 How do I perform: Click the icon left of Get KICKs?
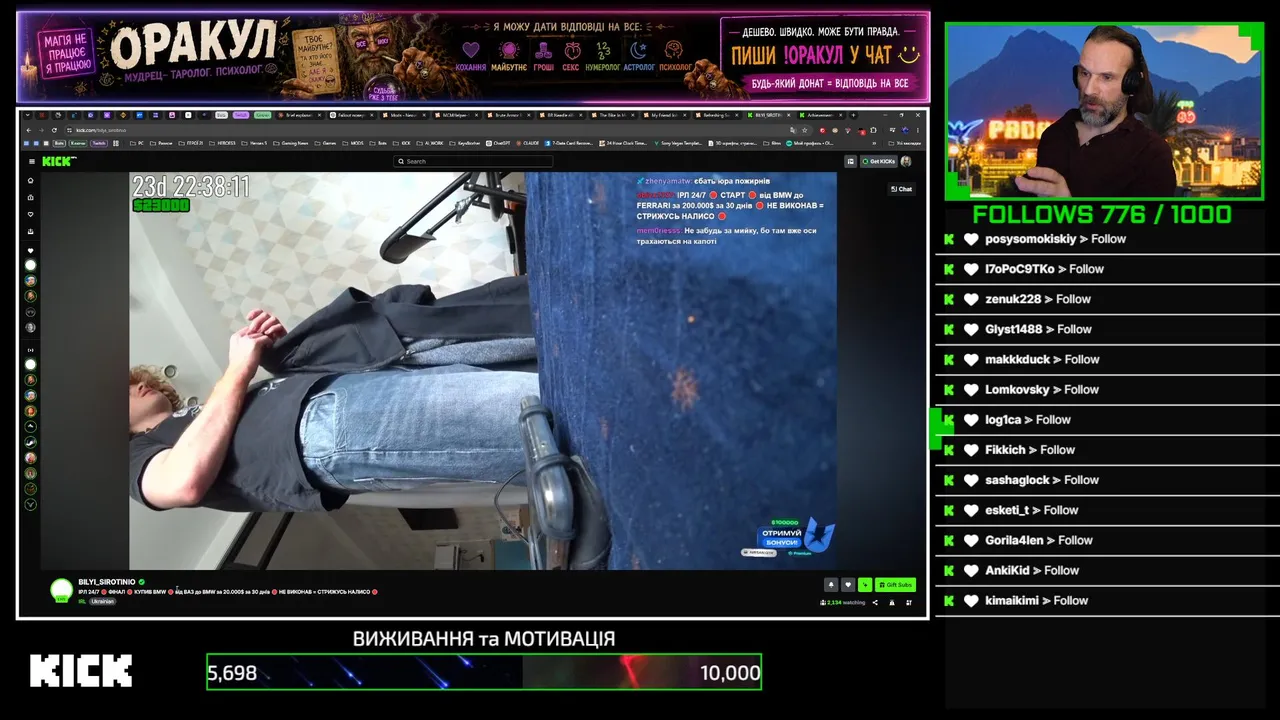point(851,161)
